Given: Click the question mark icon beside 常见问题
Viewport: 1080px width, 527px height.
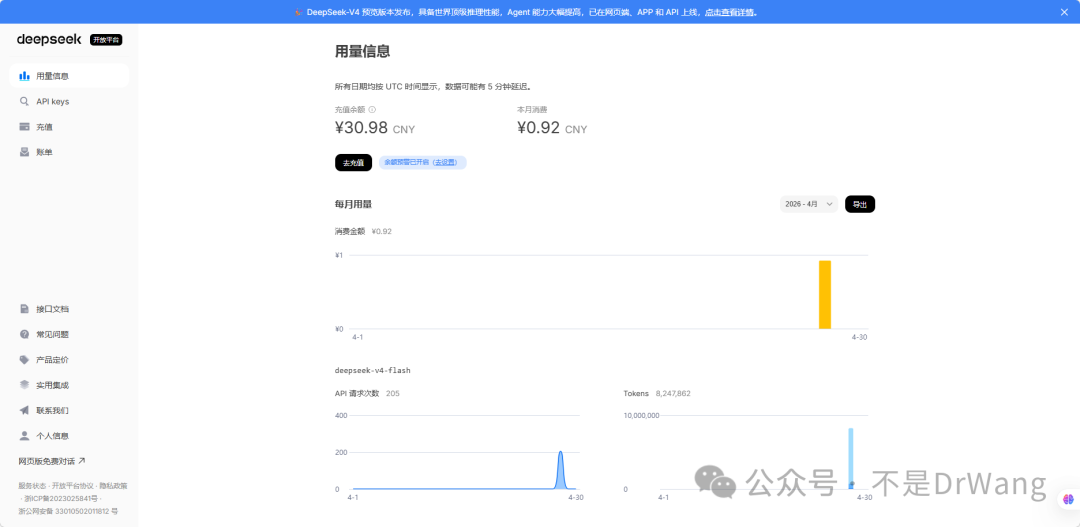Looking at the screenshot, I should click(24, 334).
